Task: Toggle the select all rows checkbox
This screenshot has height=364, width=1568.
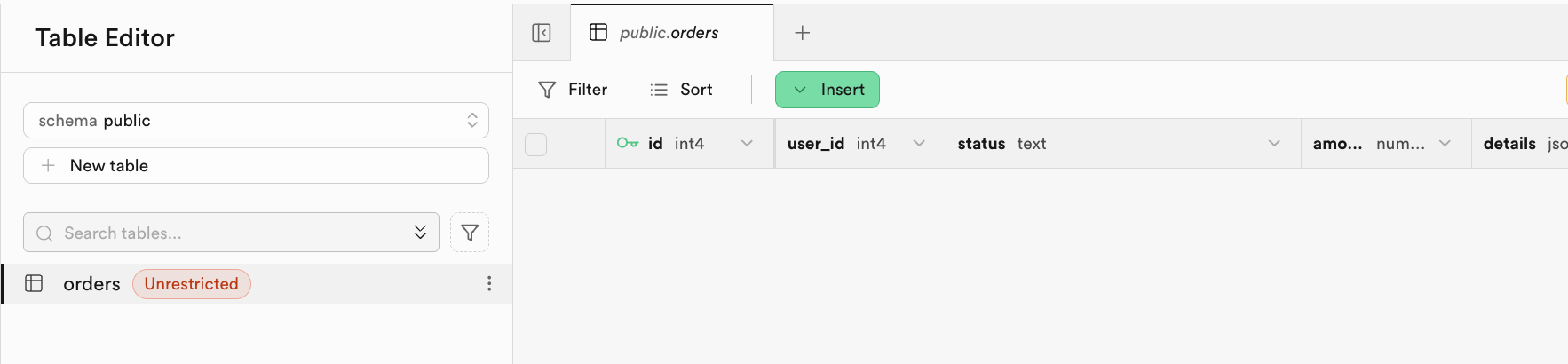Action: 536,144
